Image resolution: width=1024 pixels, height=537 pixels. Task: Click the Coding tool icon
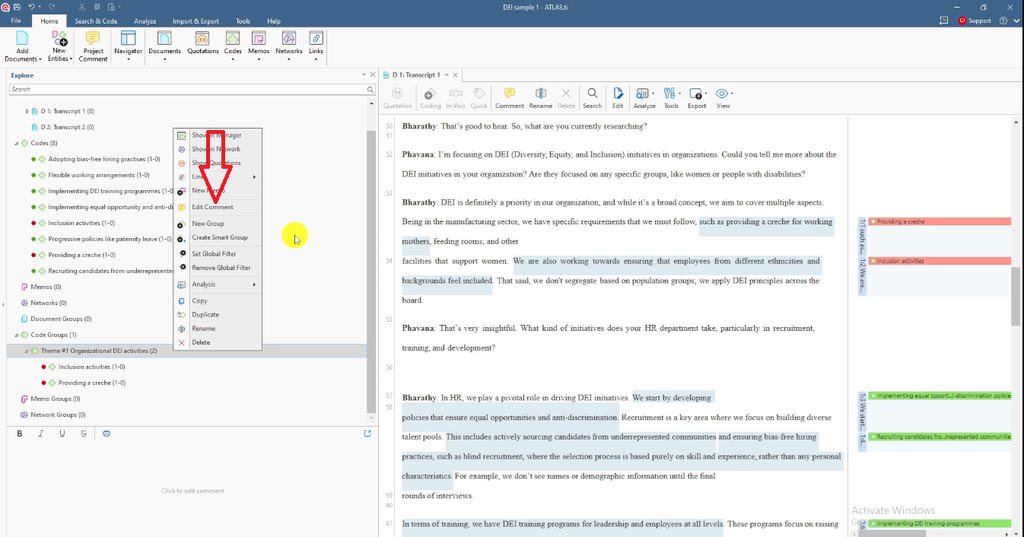(x=430, y=98)
